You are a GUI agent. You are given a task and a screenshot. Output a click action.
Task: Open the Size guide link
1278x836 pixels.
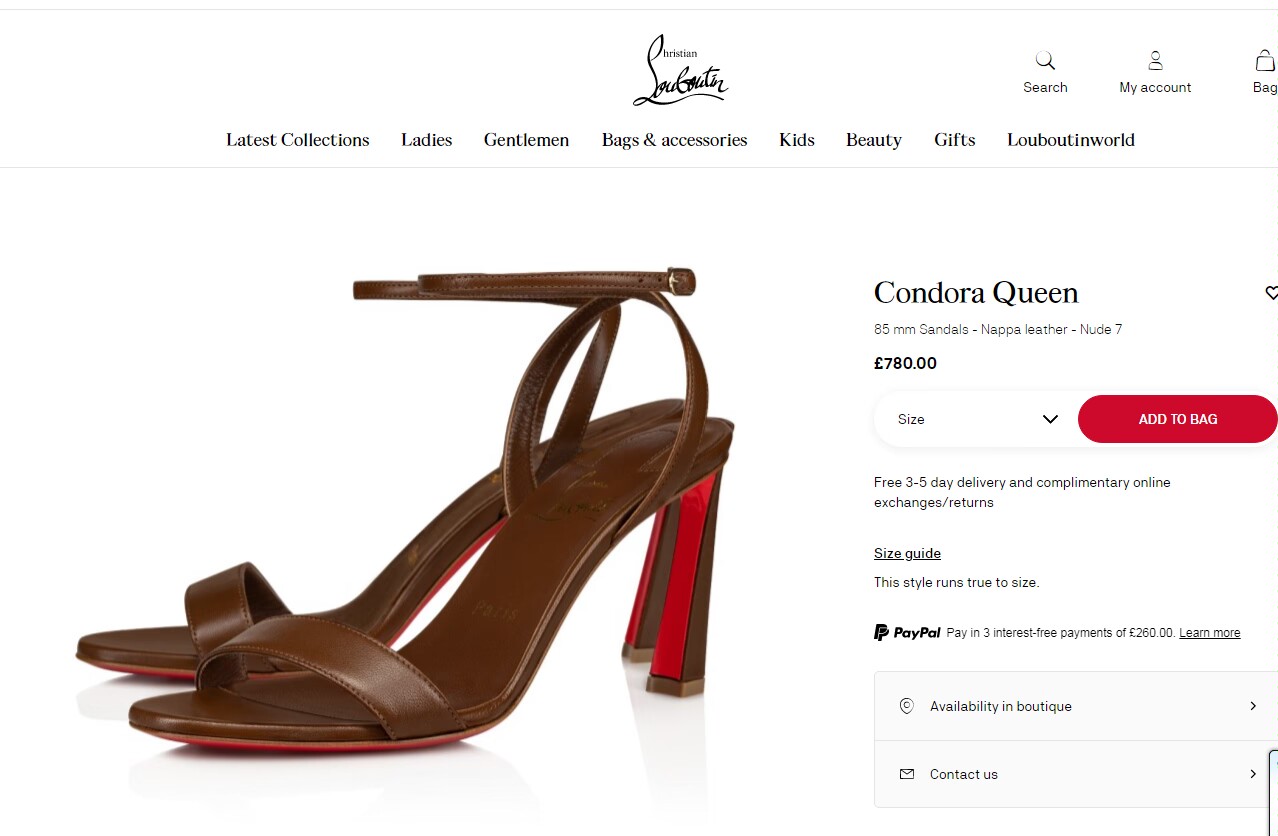907,553
